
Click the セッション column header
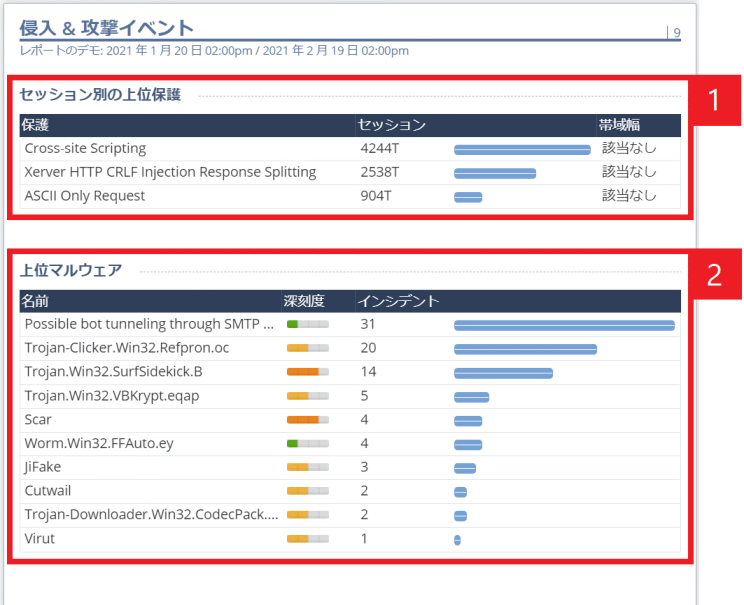392,125
